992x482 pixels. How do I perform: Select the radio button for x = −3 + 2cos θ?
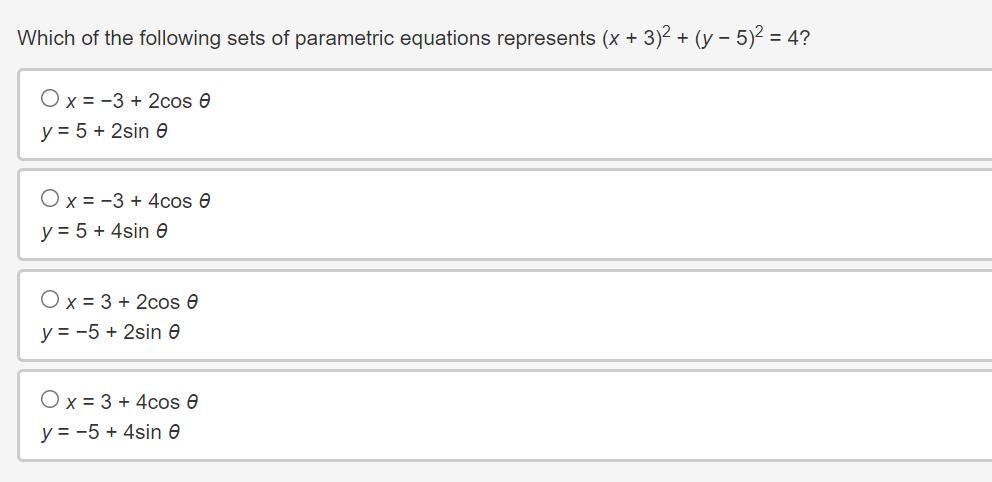[x=50, y=98]
